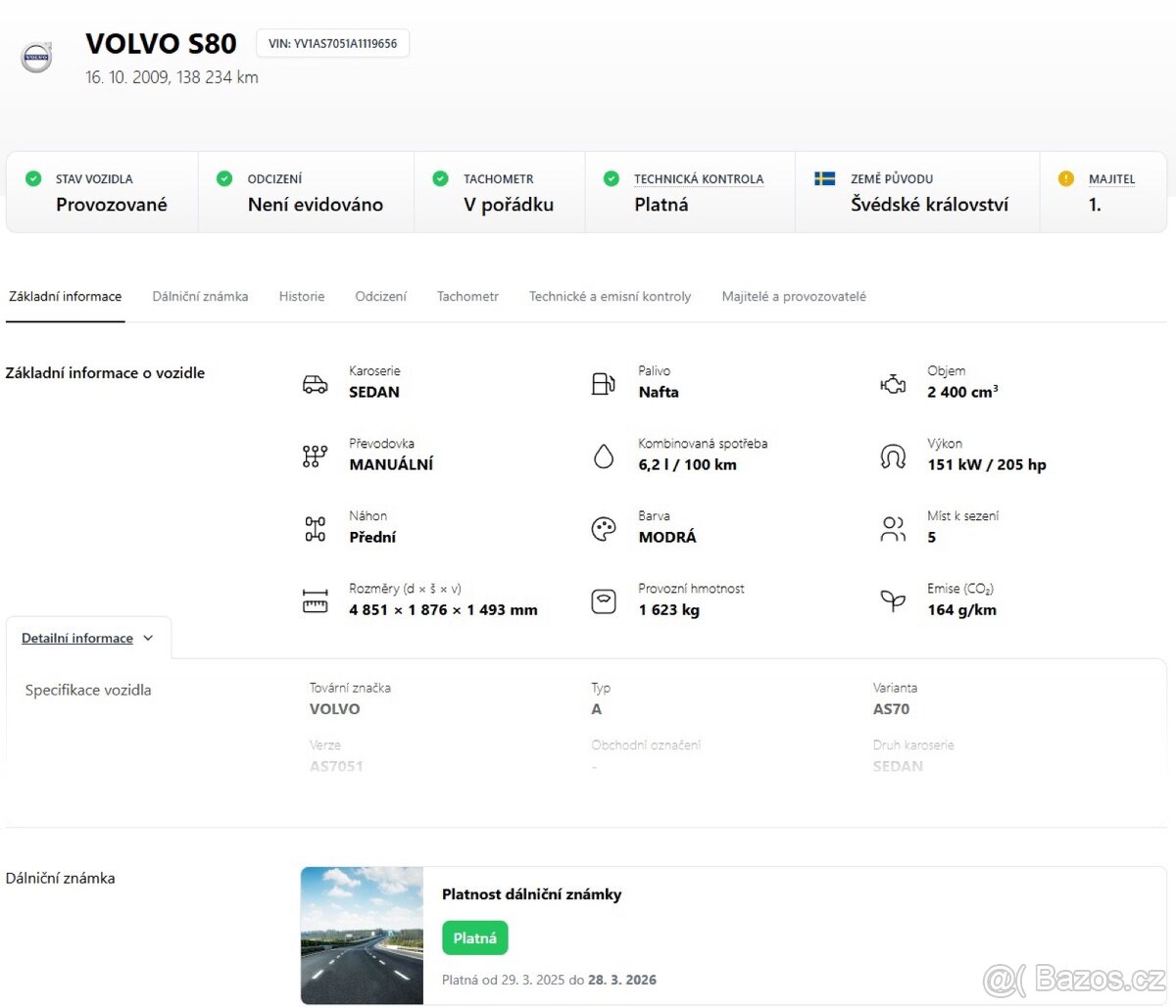Switch to the Historie tab

pos(301,296)
